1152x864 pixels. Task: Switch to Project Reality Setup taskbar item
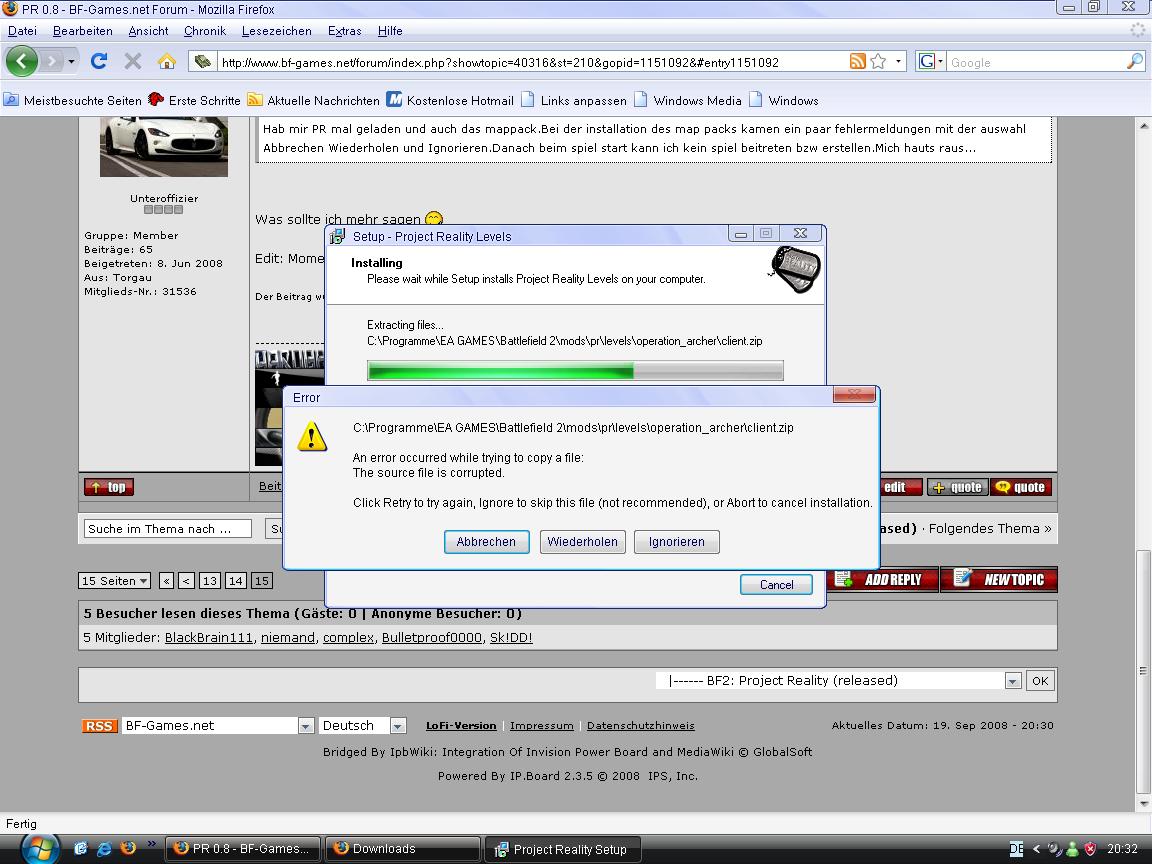562,849
